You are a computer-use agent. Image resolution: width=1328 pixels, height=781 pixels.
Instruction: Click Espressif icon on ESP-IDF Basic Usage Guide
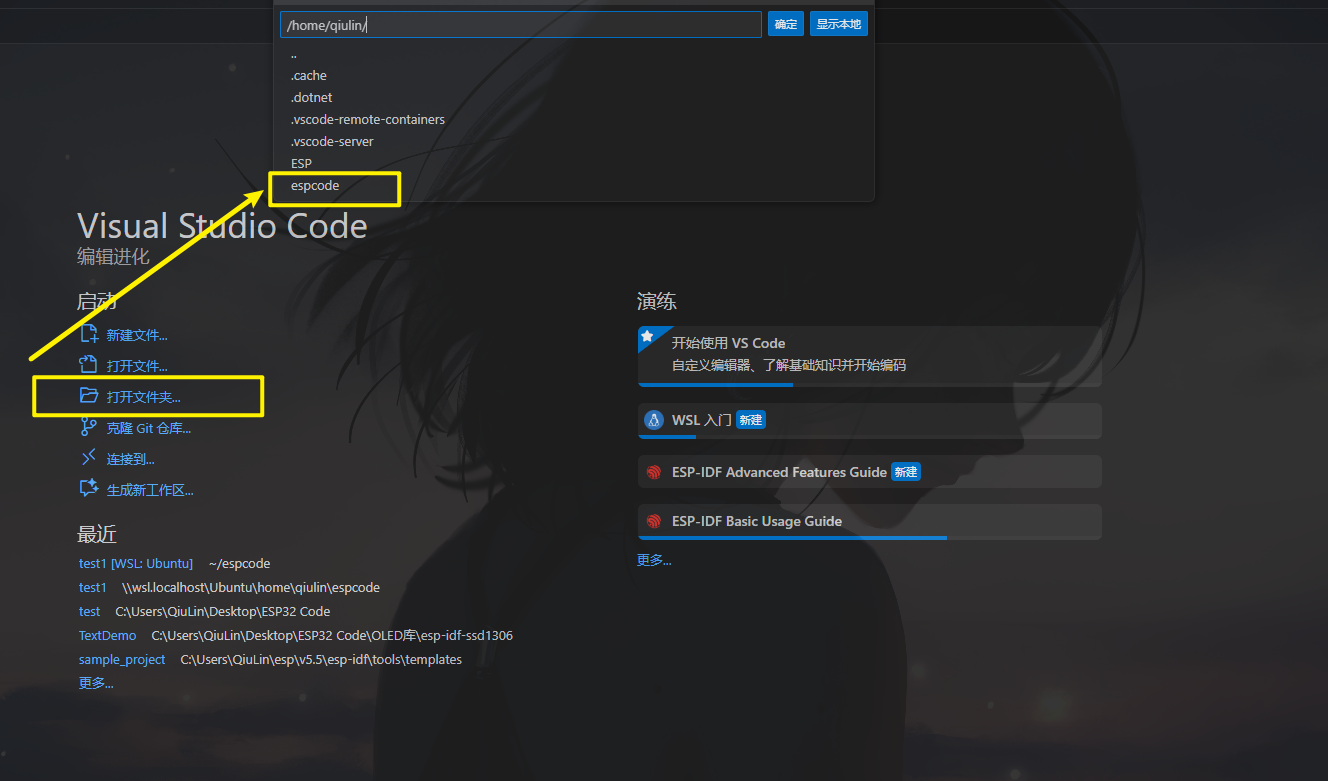tap(654, 521)
